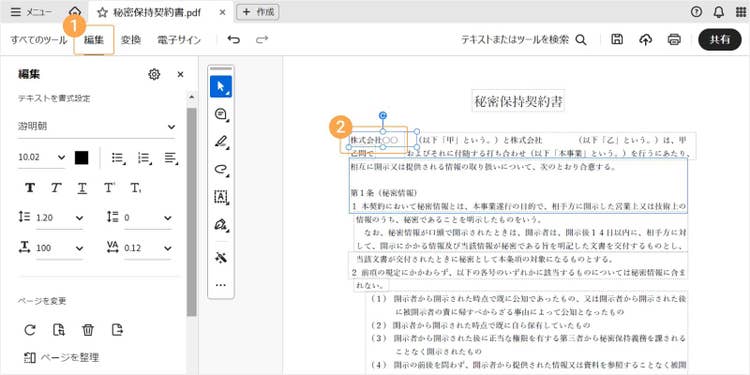The height and width of the screenshot is (375, 750).
Task: Select the text box A tool
Action: 221,197
